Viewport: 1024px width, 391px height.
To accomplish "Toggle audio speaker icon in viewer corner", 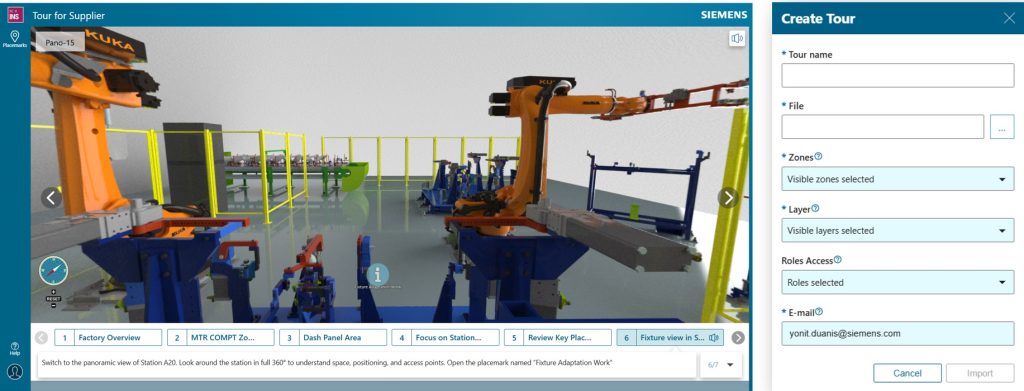I will pos(737,39).
